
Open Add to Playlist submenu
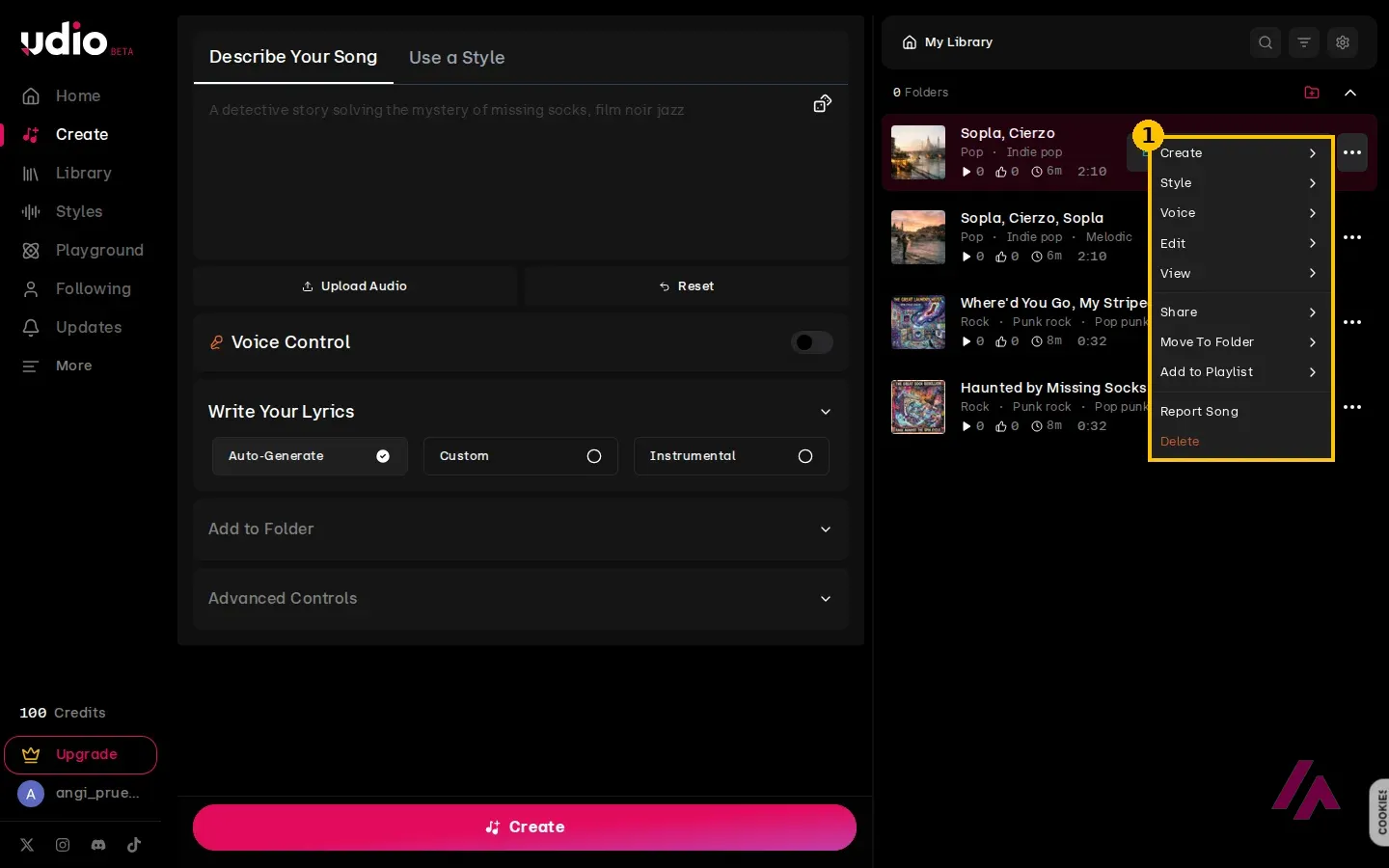[x=1240, y=372]
